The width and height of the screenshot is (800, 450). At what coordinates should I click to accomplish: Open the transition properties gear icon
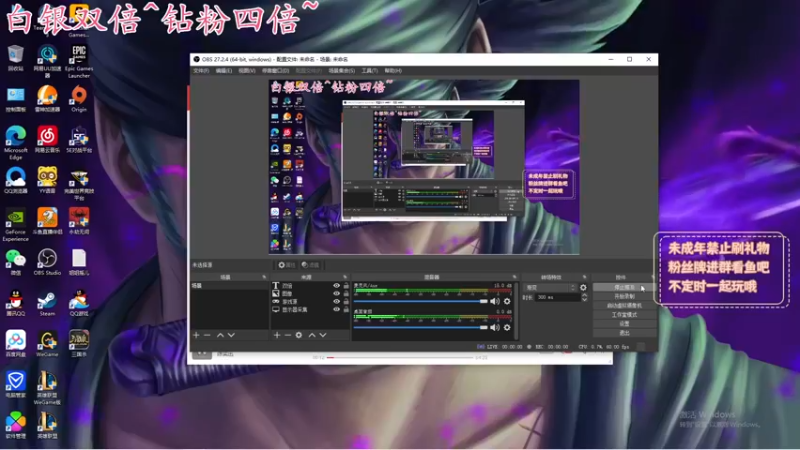coord(584,288)
